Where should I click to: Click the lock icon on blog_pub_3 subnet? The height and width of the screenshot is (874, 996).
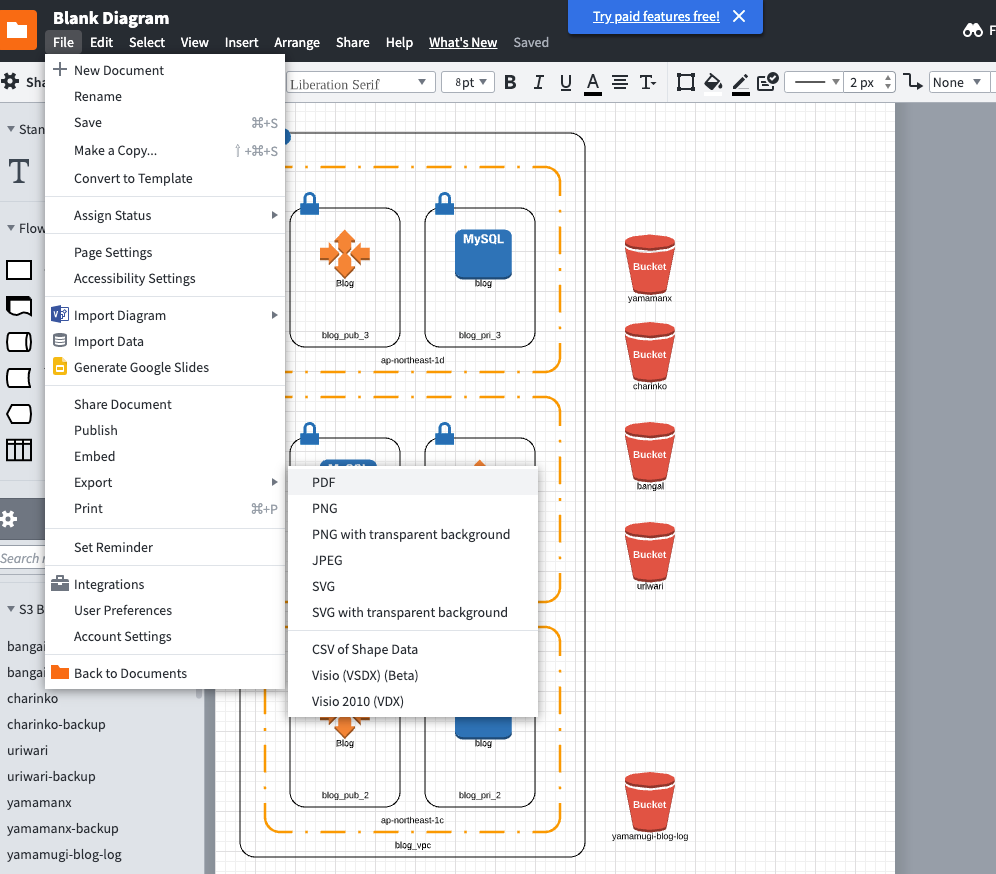tap(309, 203)
